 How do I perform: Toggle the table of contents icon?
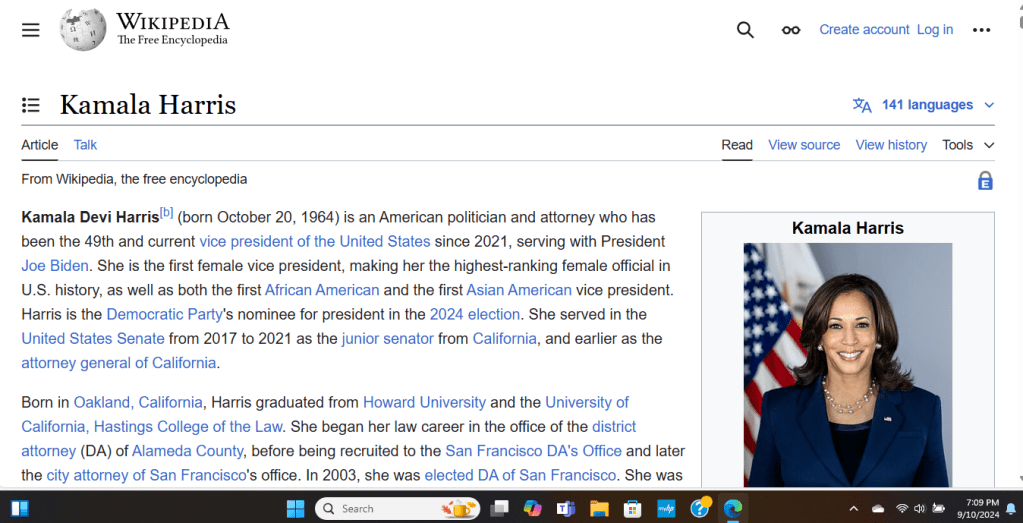(31, 105)
